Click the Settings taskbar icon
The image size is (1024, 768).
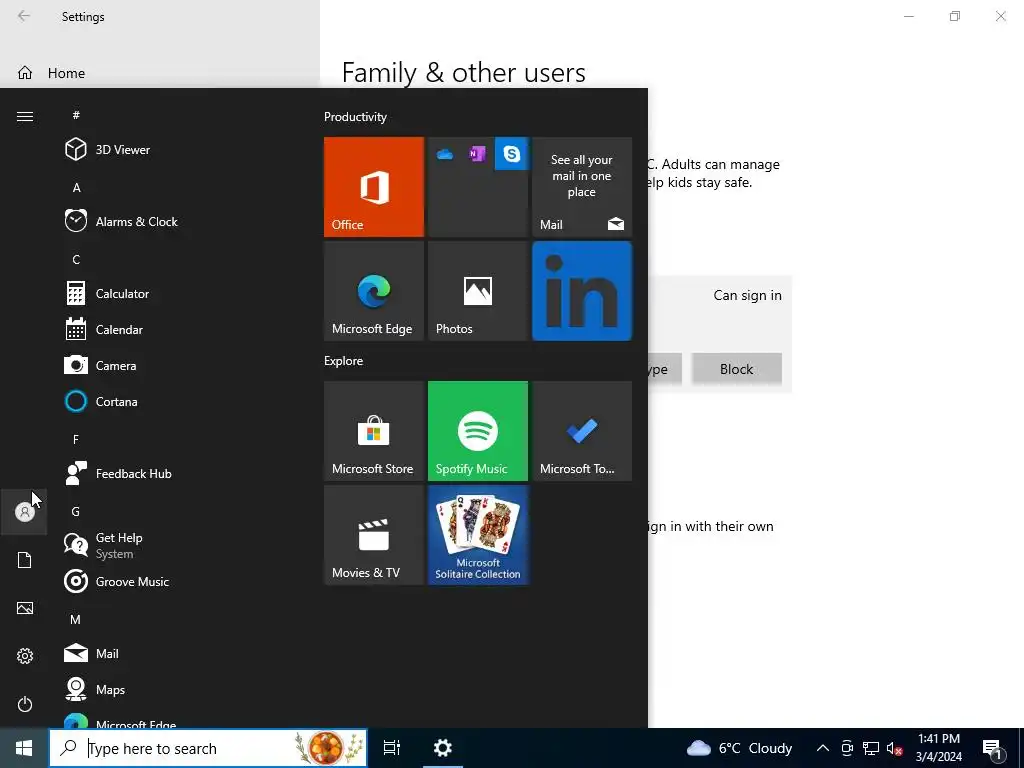click(443, 748)
